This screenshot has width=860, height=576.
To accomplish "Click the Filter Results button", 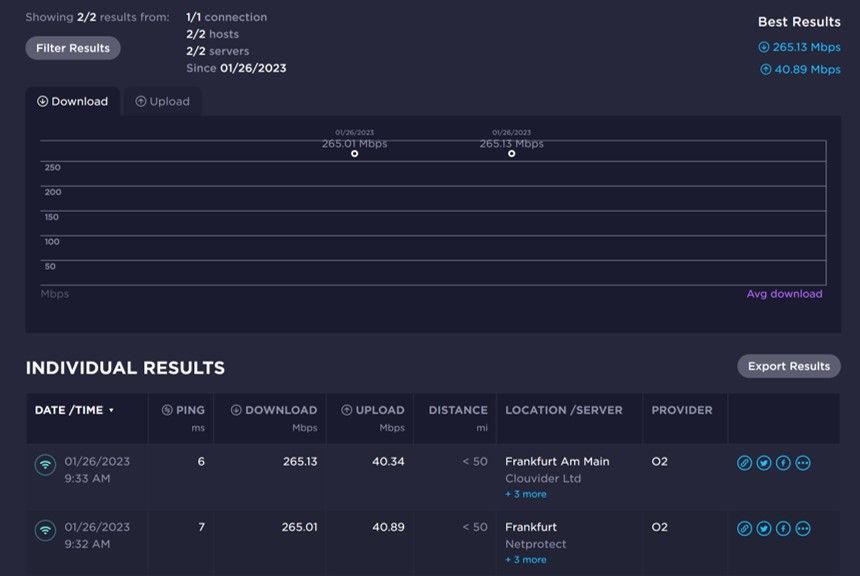I will click(71, 47).
